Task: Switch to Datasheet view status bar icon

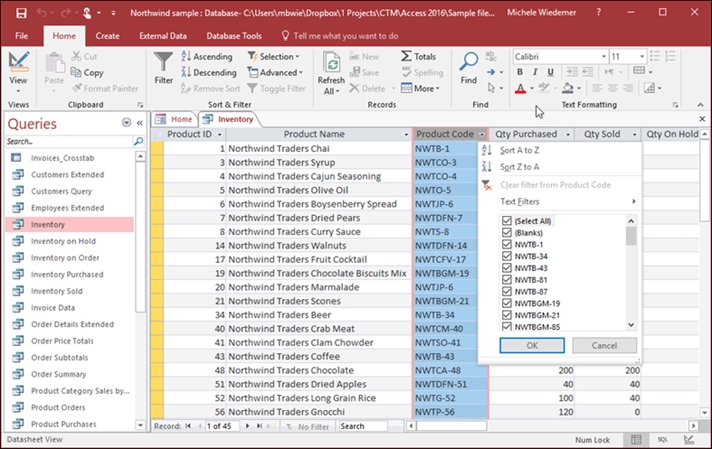Action: (636, 439)
